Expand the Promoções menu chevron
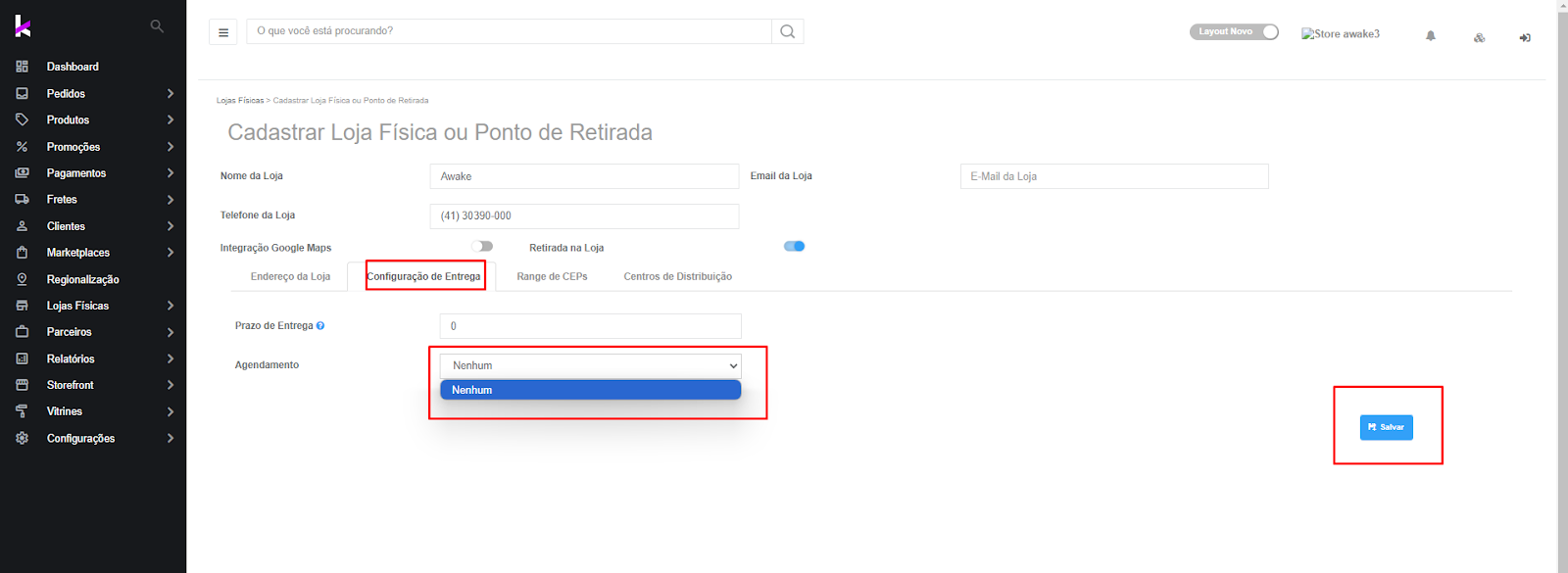This screenshot has width=1568, height=573. click(171, 147)
